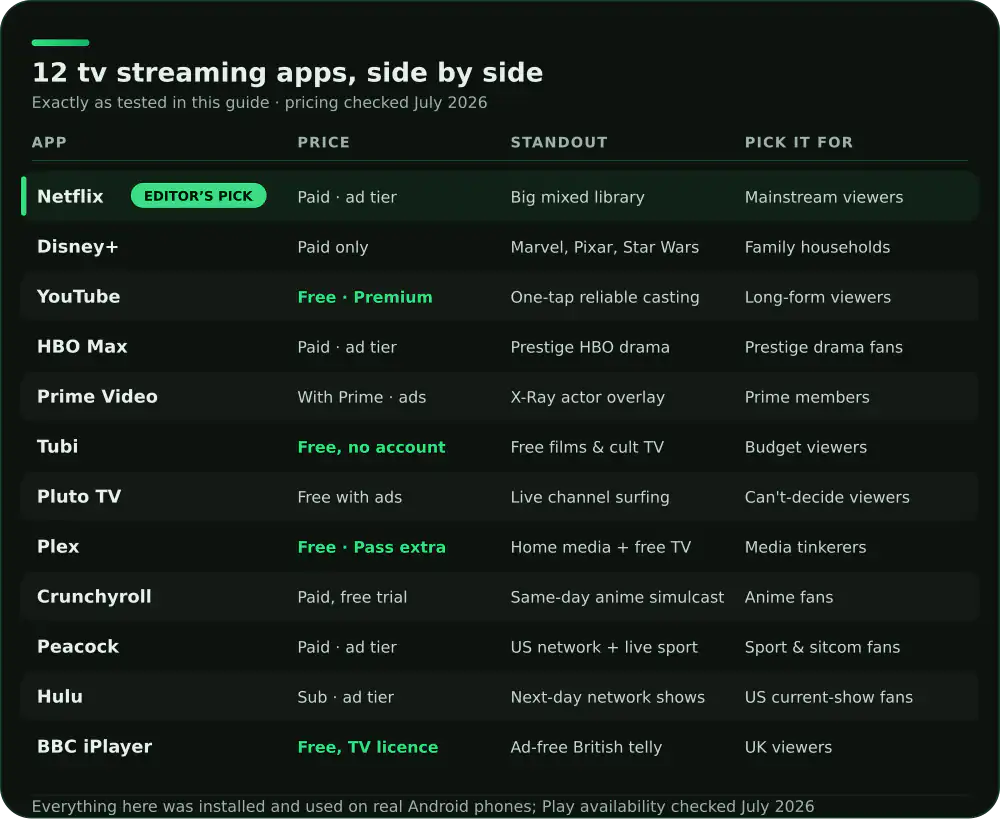The height and width of the screenshot is (819, 1000).
Task: Select the Hulu app name
Action: click(60, 697)
